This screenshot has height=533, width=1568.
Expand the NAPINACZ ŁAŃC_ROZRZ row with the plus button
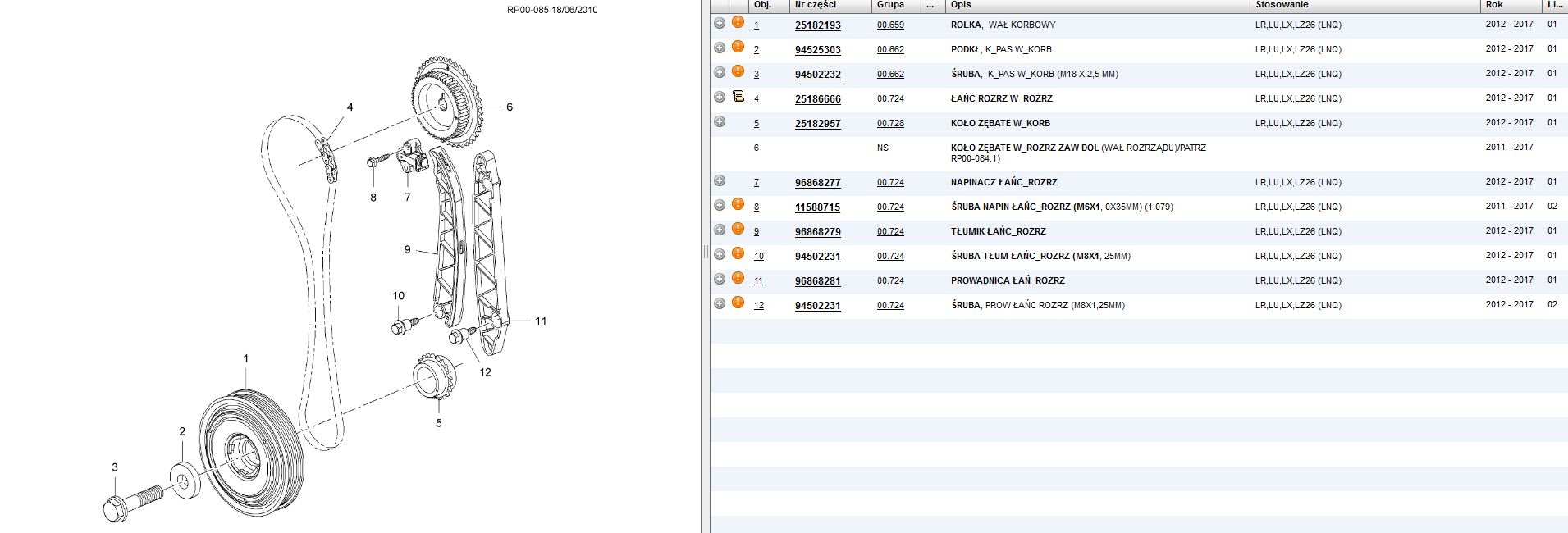coord(720,181)
